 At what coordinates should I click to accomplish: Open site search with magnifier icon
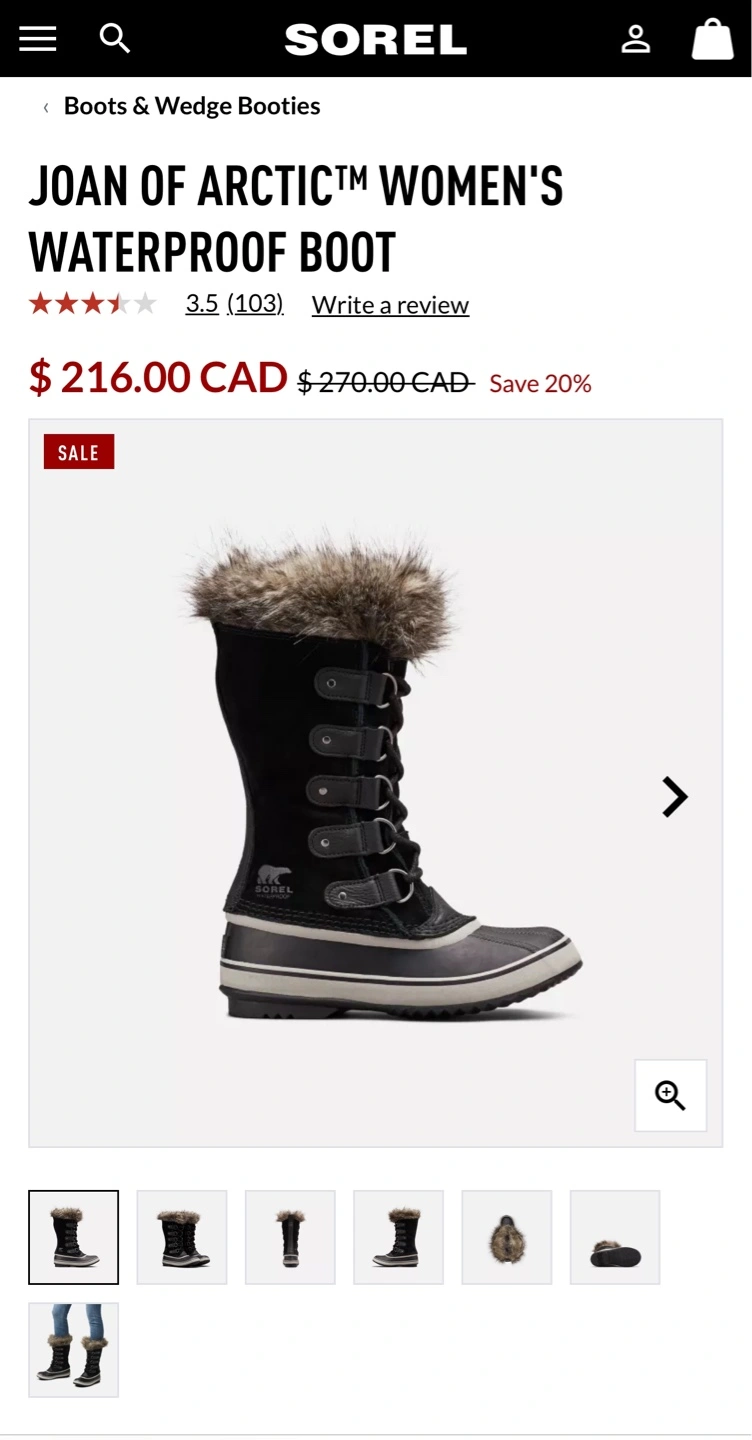pos(115,38)
